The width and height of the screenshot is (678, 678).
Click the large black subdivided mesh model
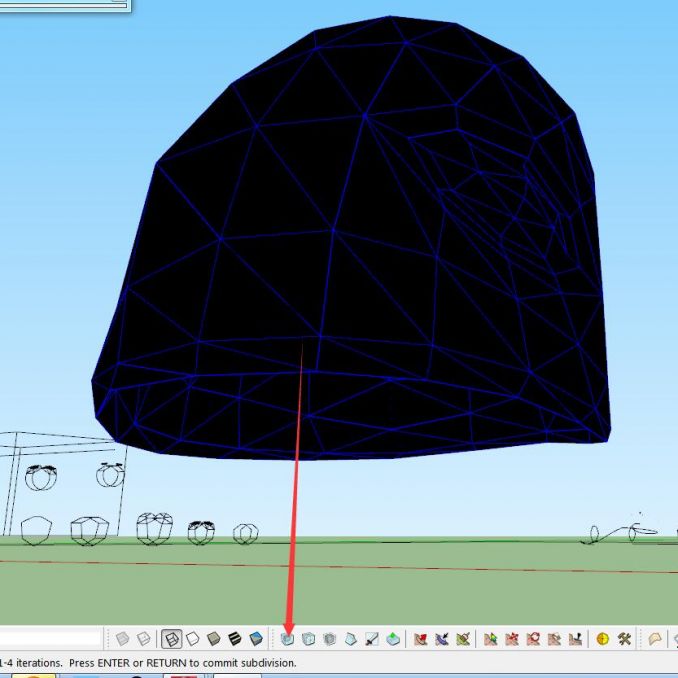click(351, 238)
